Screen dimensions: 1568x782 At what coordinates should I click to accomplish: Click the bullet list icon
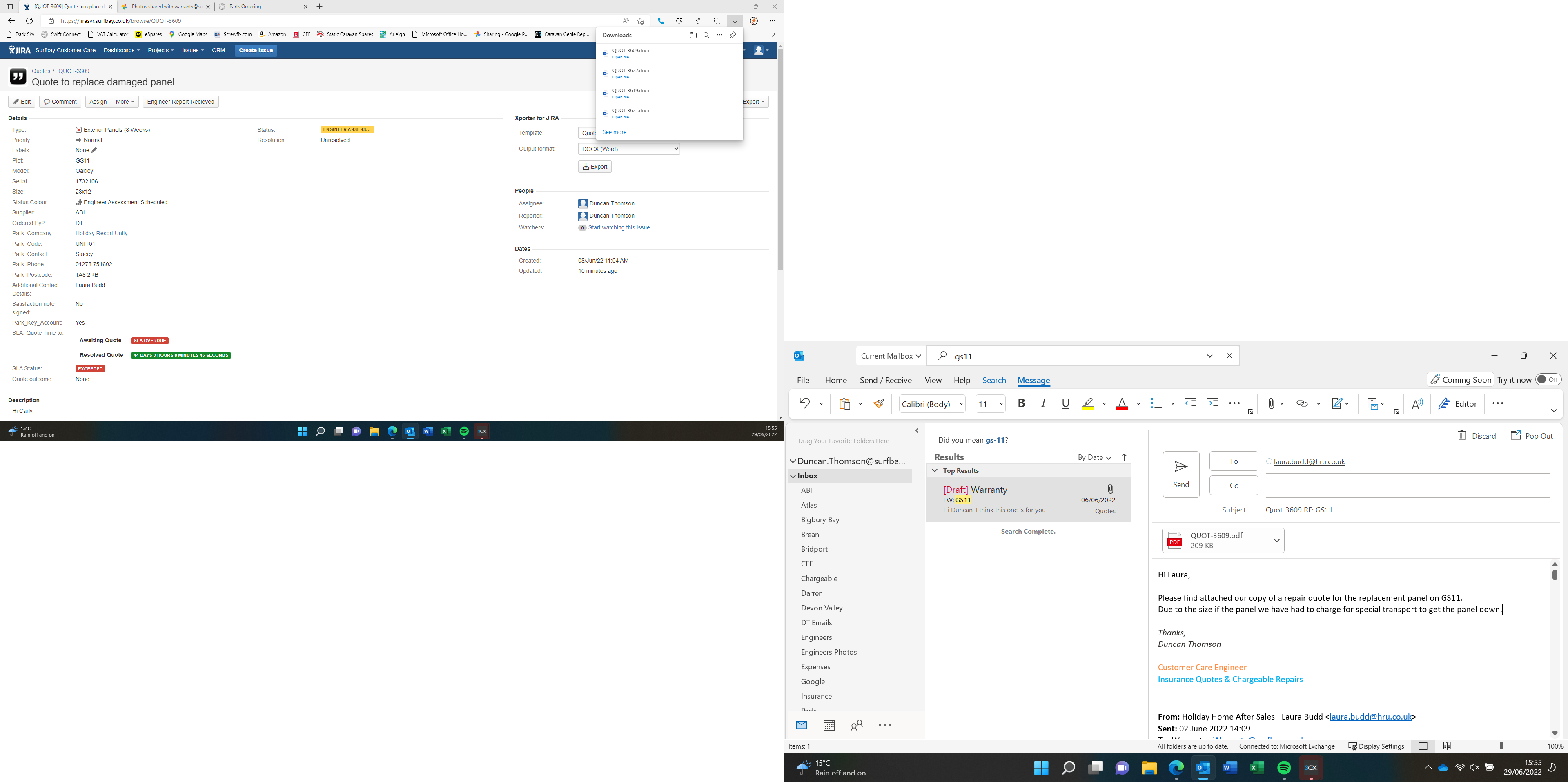[x=1156, y=403]
